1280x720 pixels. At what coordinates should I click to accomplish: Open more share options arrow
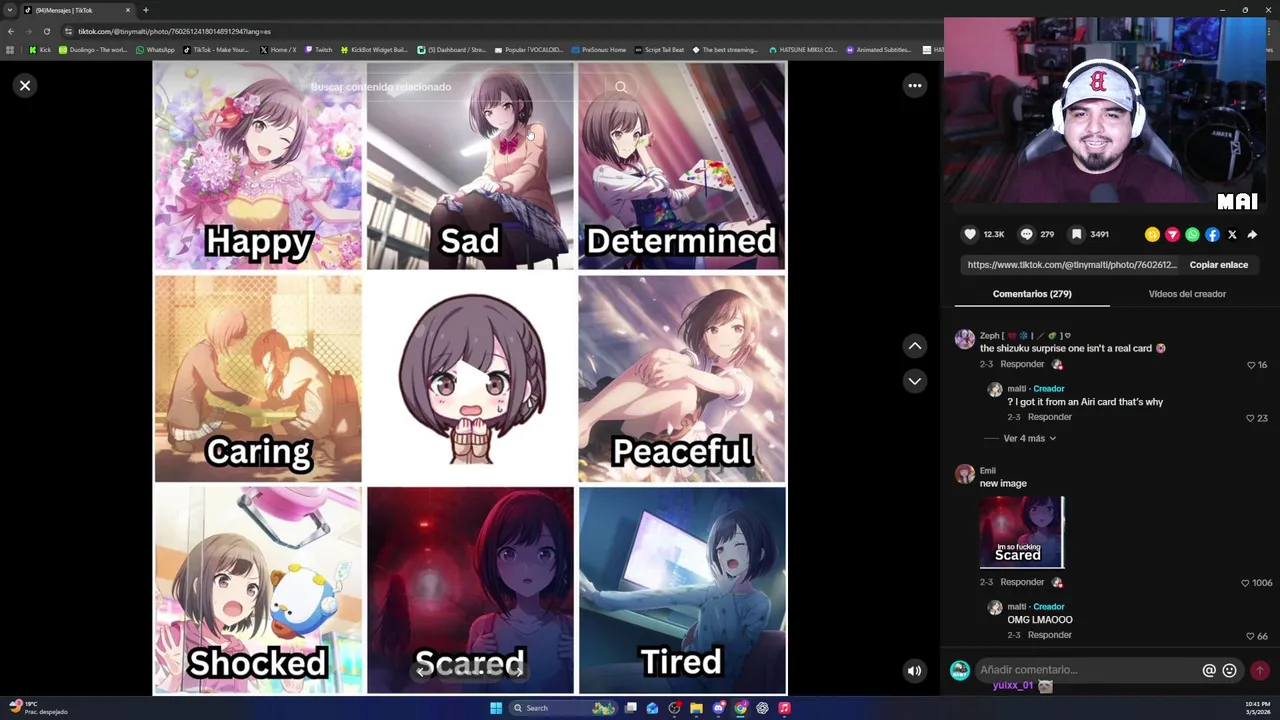click(1252, 234)
